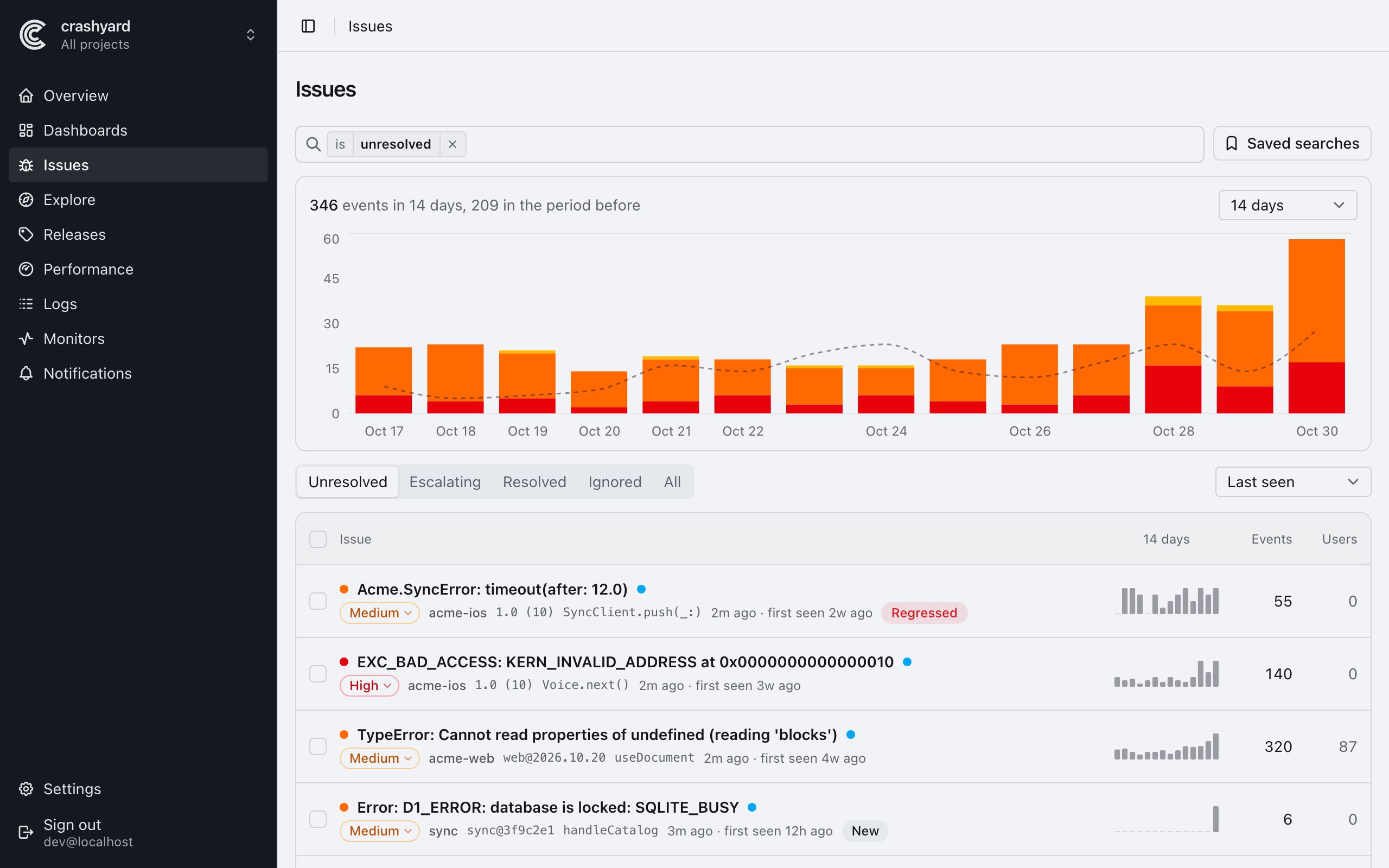Click the Explore compass icon
Screen dimensions: 1389x868
point(26,200)
